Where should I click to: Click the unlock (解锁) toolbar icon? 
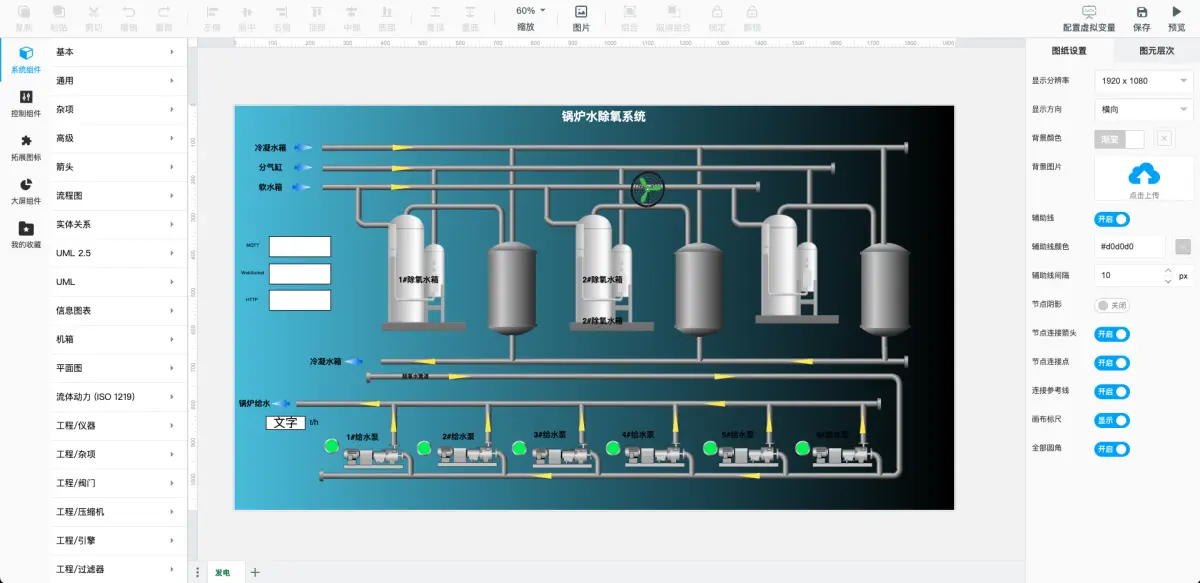(x=752, y=12)
